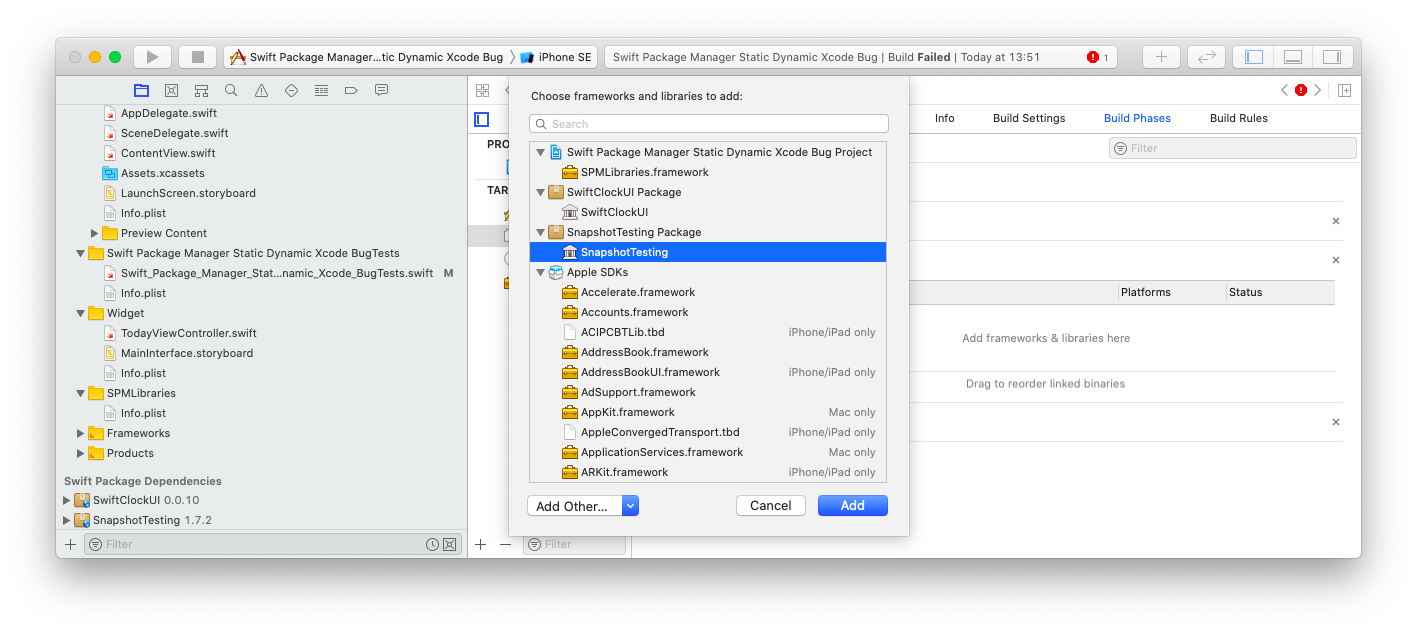Viewport: 1417px width, 632px height.
Task: Expand the SwiftClockUI 0.0.10 package dependency
Action: (67, 500)
